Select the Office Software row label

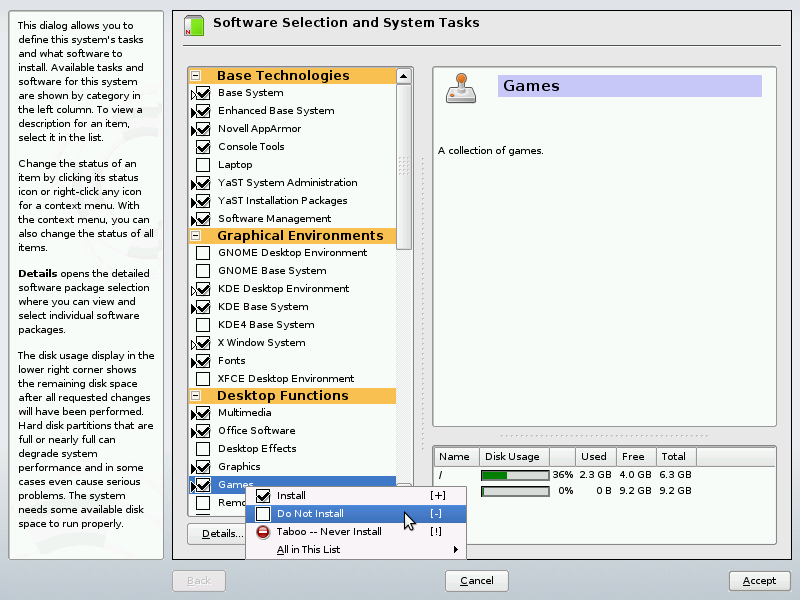pyautogui.click(x=257, y=431)
